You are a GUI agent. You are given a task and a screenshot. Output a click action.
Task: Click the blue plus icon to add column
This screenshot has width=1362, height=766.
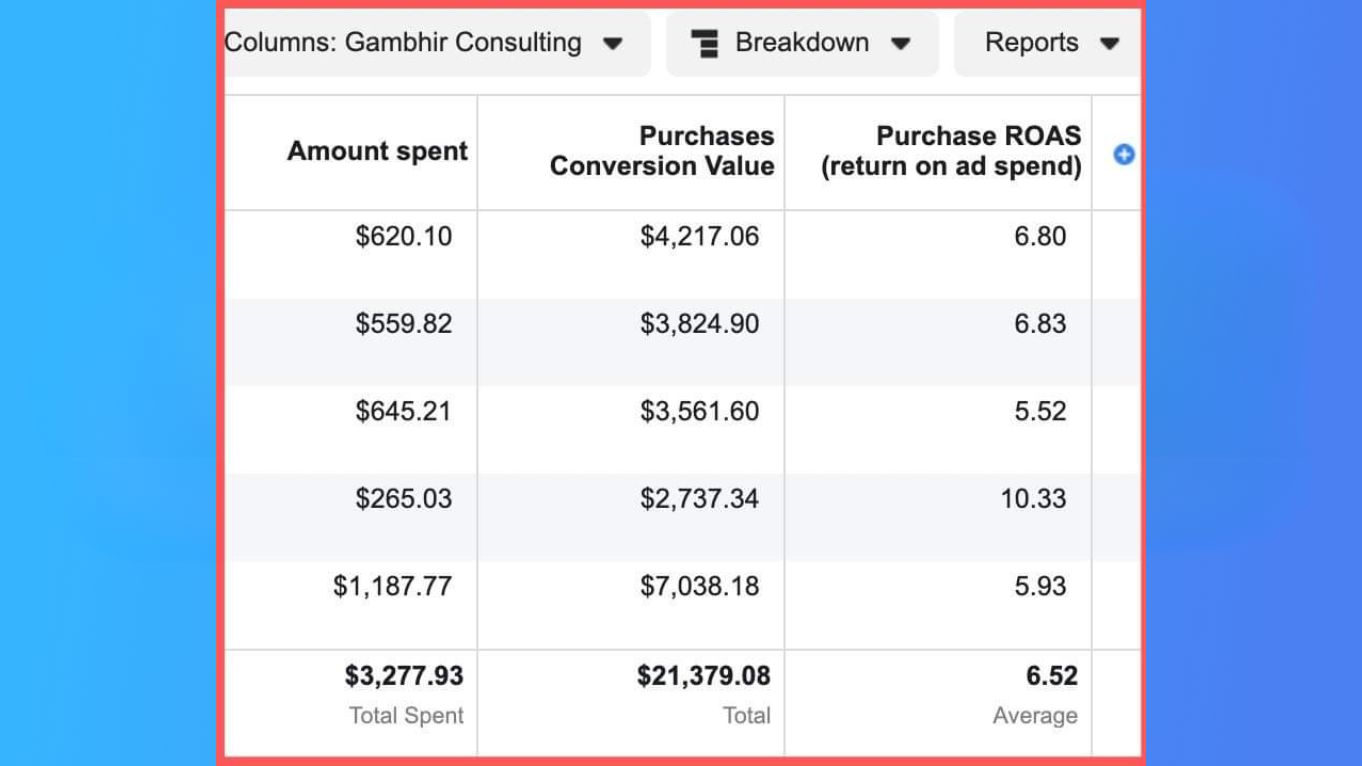click(x=1124, y=154)
